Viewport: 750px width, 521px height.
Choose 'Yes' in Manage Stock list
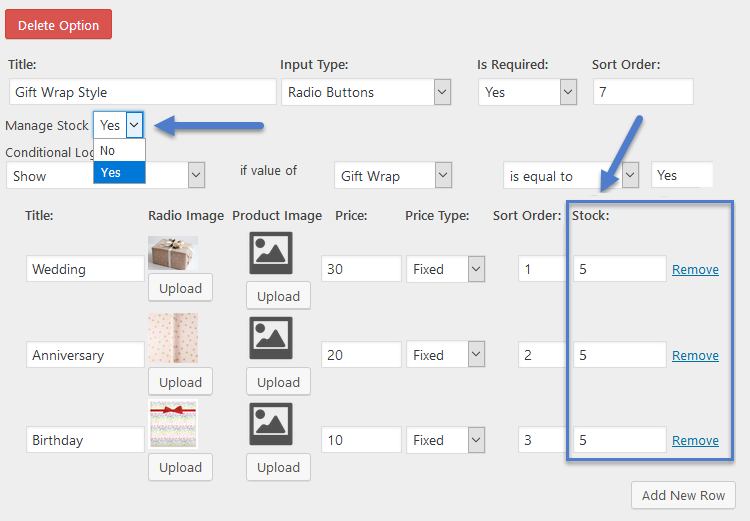pyautogui.click(x=119, y=172)
